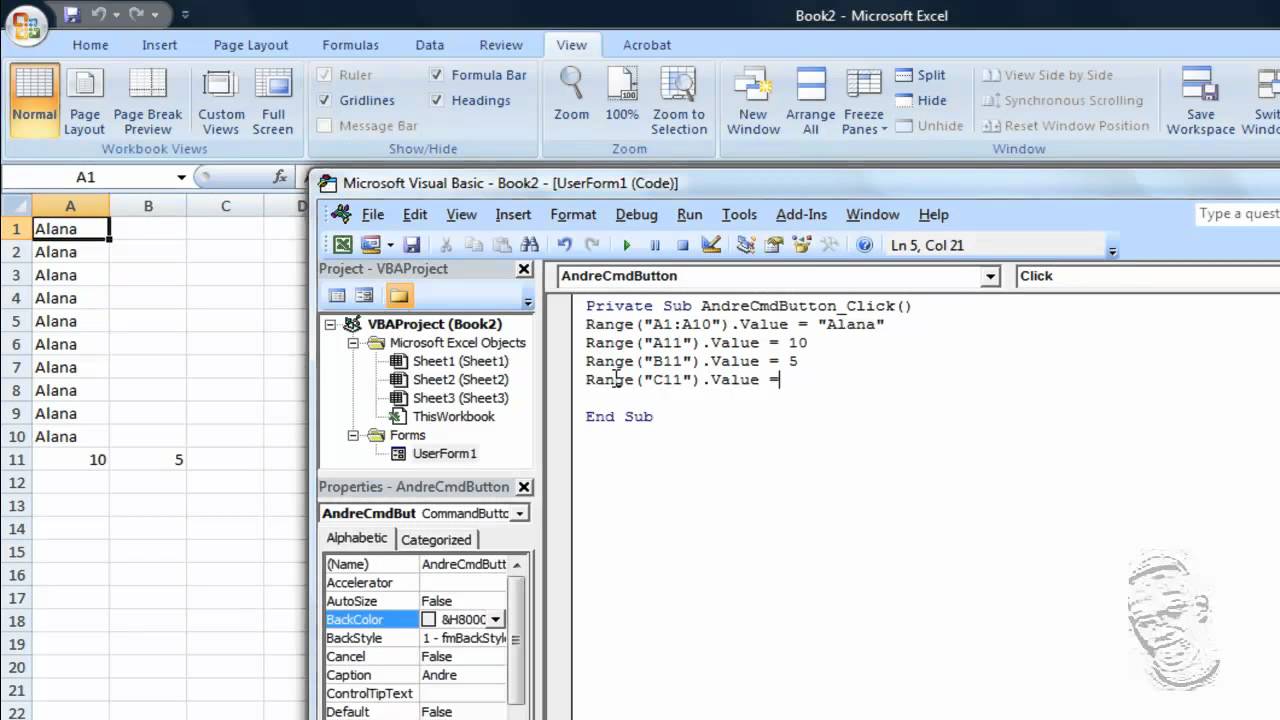This screenshot has height=720, width=1280.
Task: Select Normal workbook view
Action: pyautogui.click(x=34, y=102)
